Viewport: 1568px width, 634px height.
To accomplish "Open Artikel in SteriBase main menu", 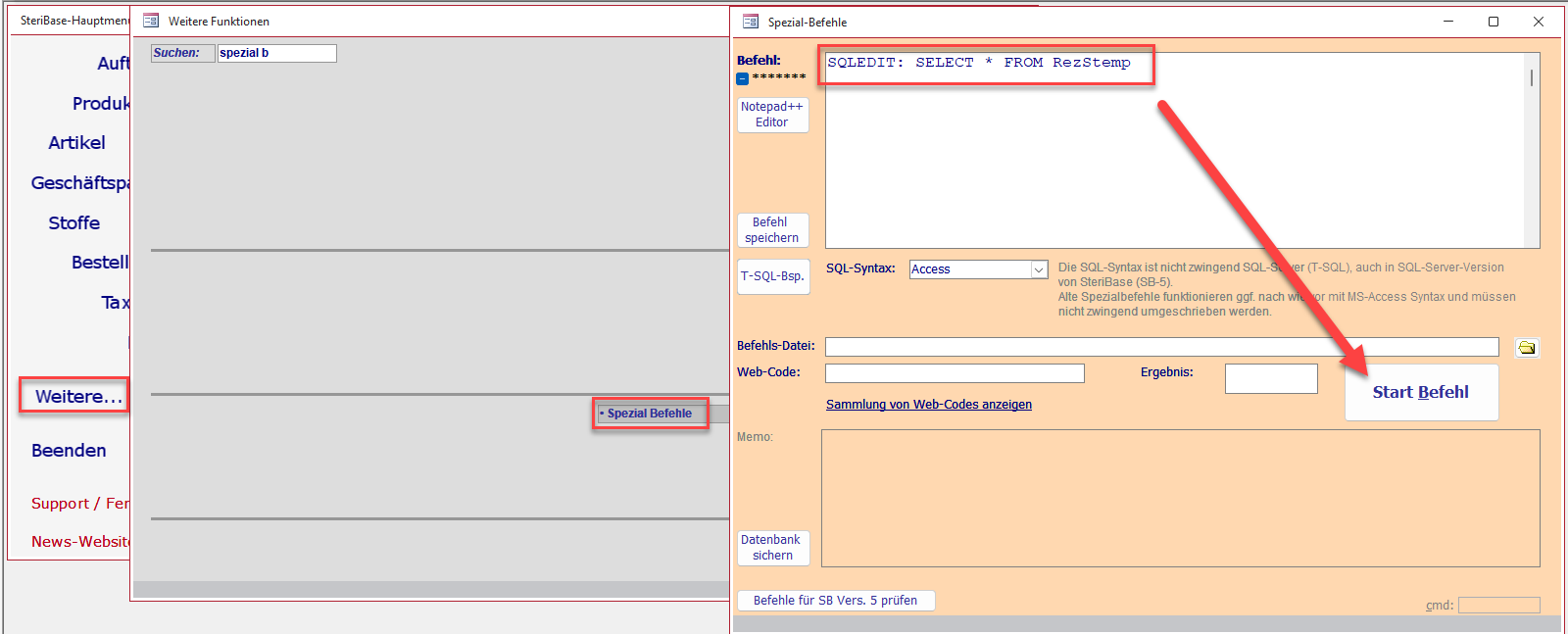I will click(76, 143).
